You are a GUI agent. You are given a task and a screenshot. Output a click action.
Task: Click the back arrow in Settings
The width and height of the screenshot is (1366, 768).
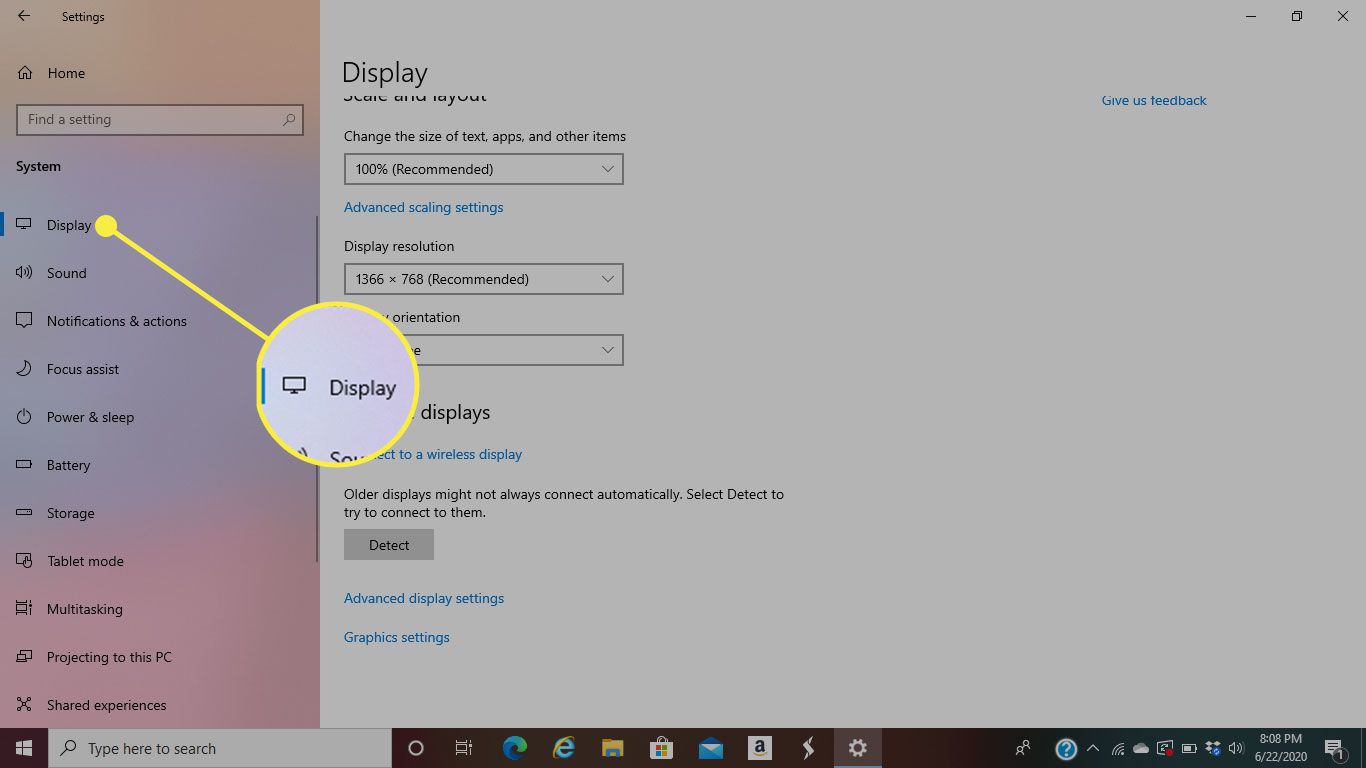pyautogui.click(x=24, y=16)
